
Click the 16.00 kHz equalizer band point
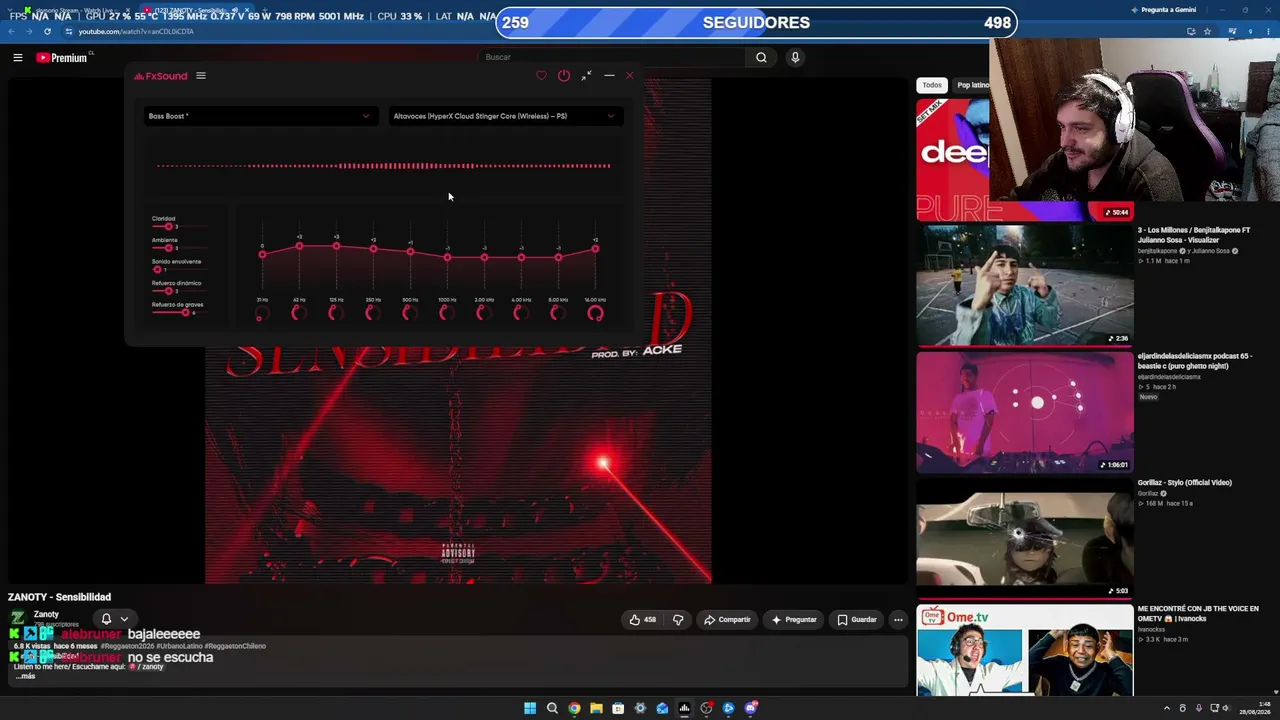point(595,249)
